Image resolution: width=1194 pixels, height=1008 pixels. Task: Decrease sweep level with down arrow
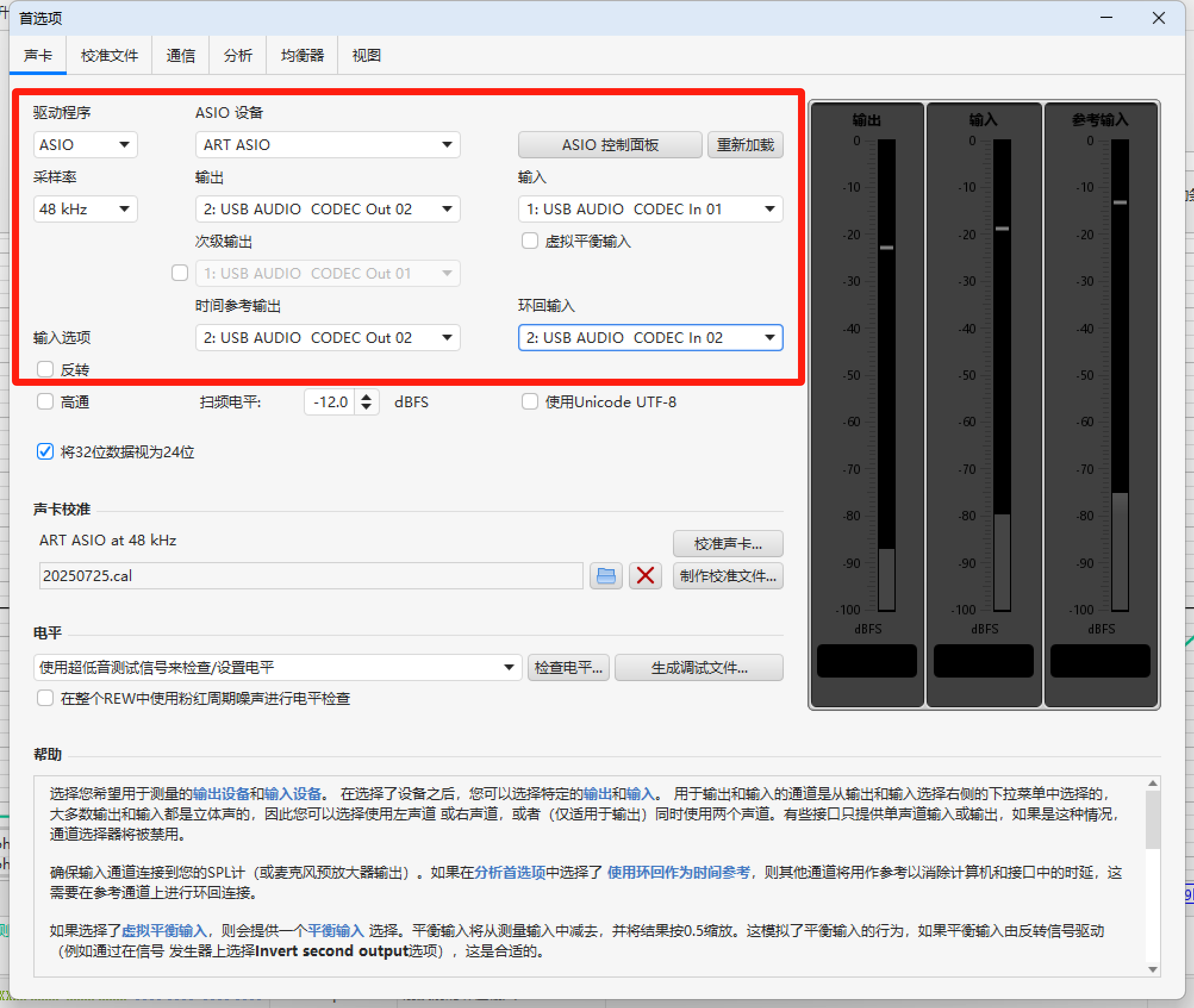[x=366, y=407]
